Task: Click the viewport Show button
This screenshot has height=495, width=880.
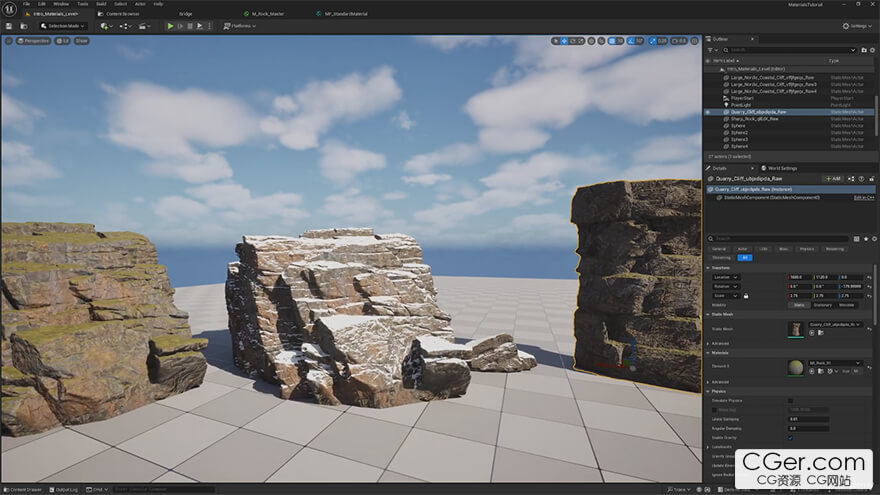Action: pyautogui.click(x=81, y=41)
